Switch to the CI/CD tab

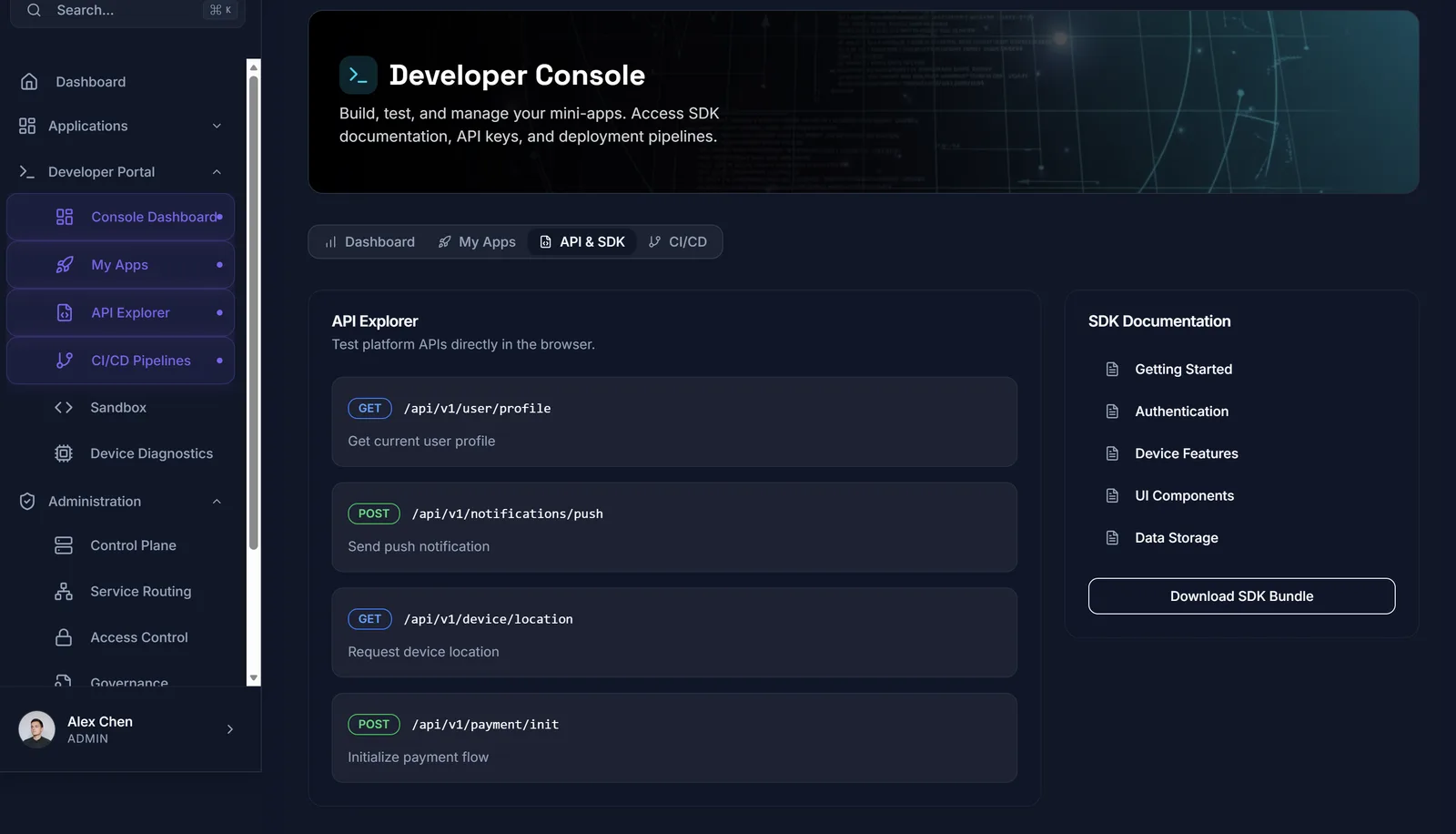[678, 242]
